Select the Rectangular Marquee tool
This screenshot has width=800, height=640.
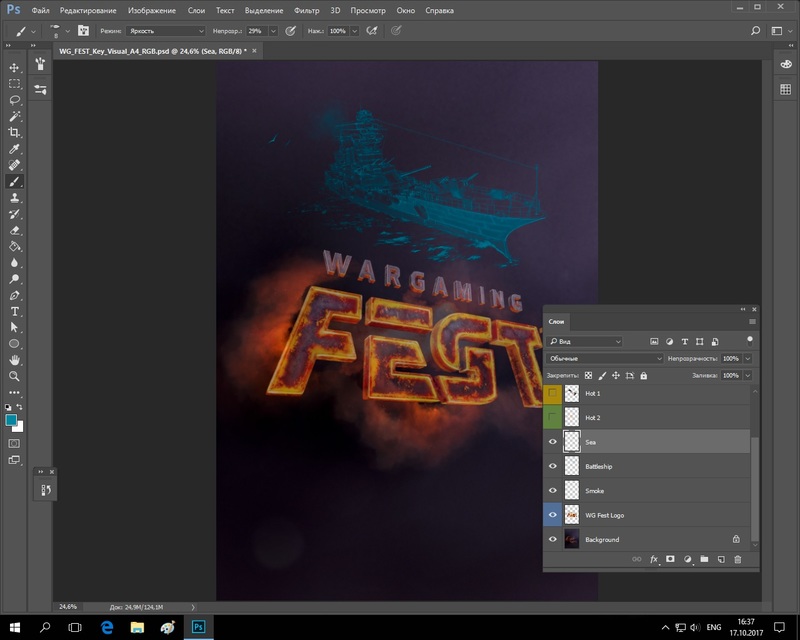[14, 84]
